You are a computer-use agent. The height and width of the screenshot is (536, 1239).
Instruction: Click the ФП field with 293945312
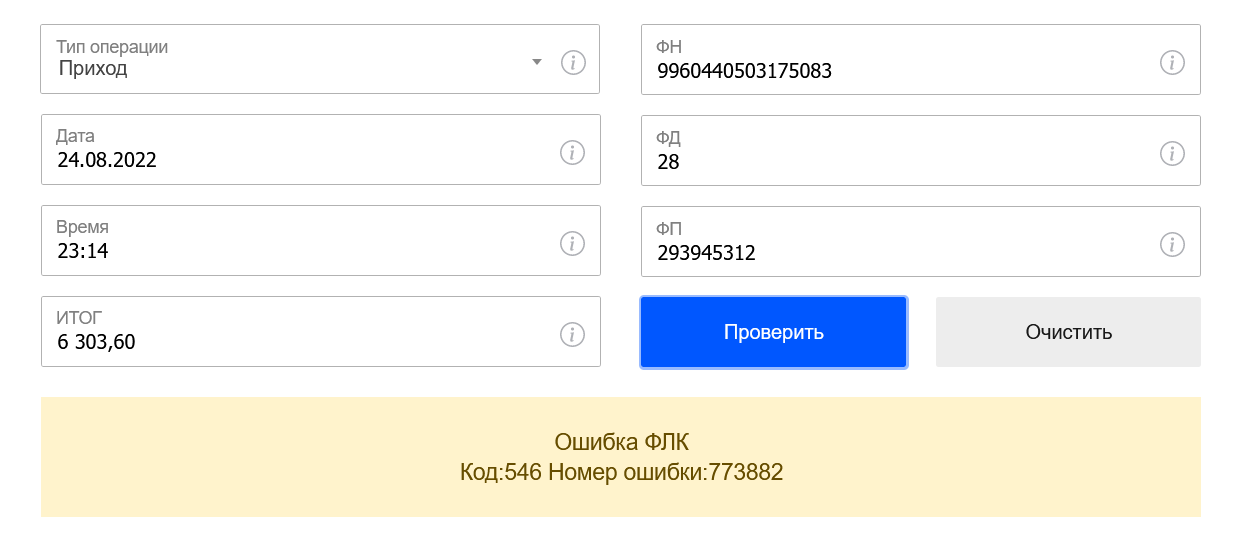[x=921, y=241]
